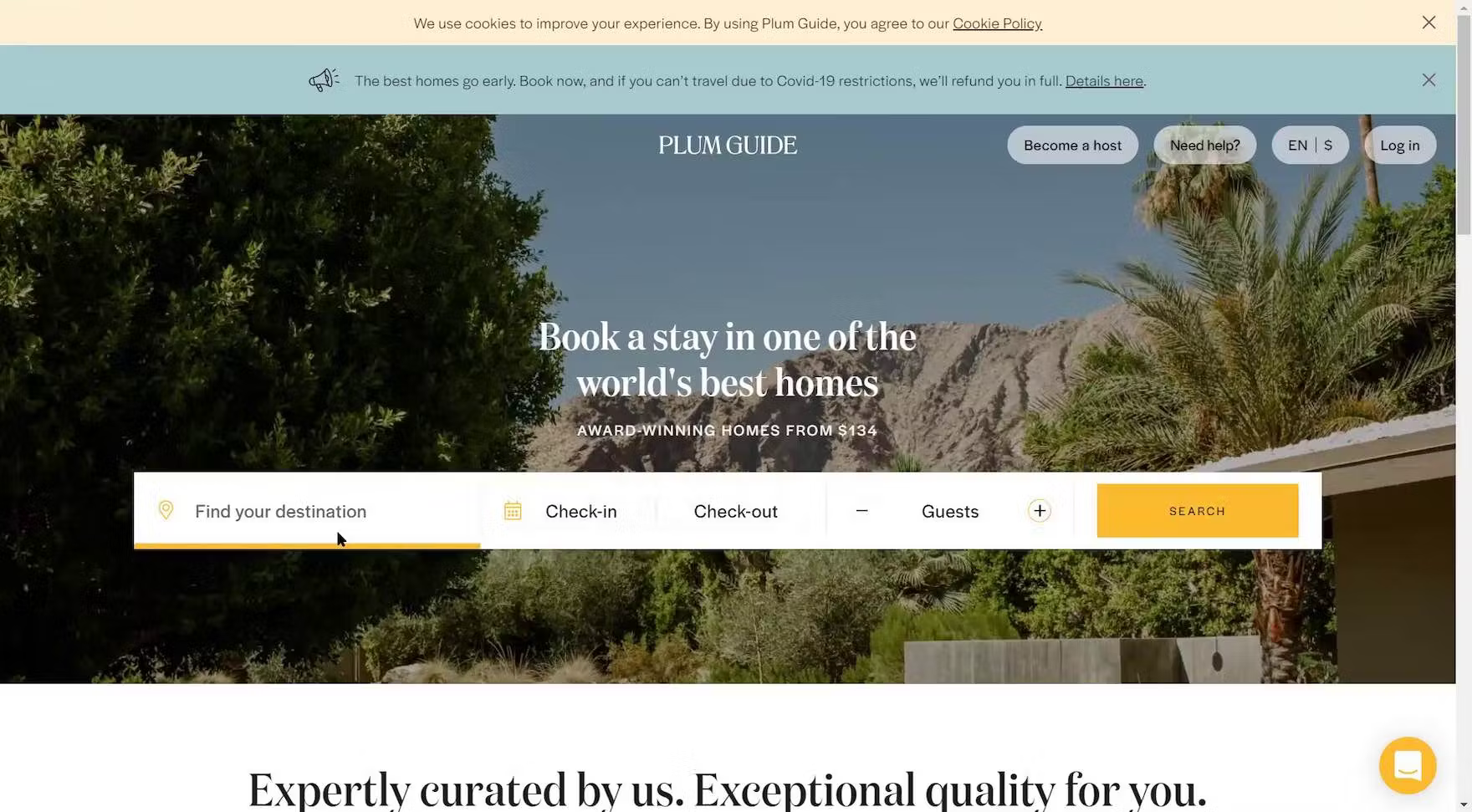Decrease guests with the minus button
Image resolution: width=1472 pixels, height=812 pixels.
[861, 510]
